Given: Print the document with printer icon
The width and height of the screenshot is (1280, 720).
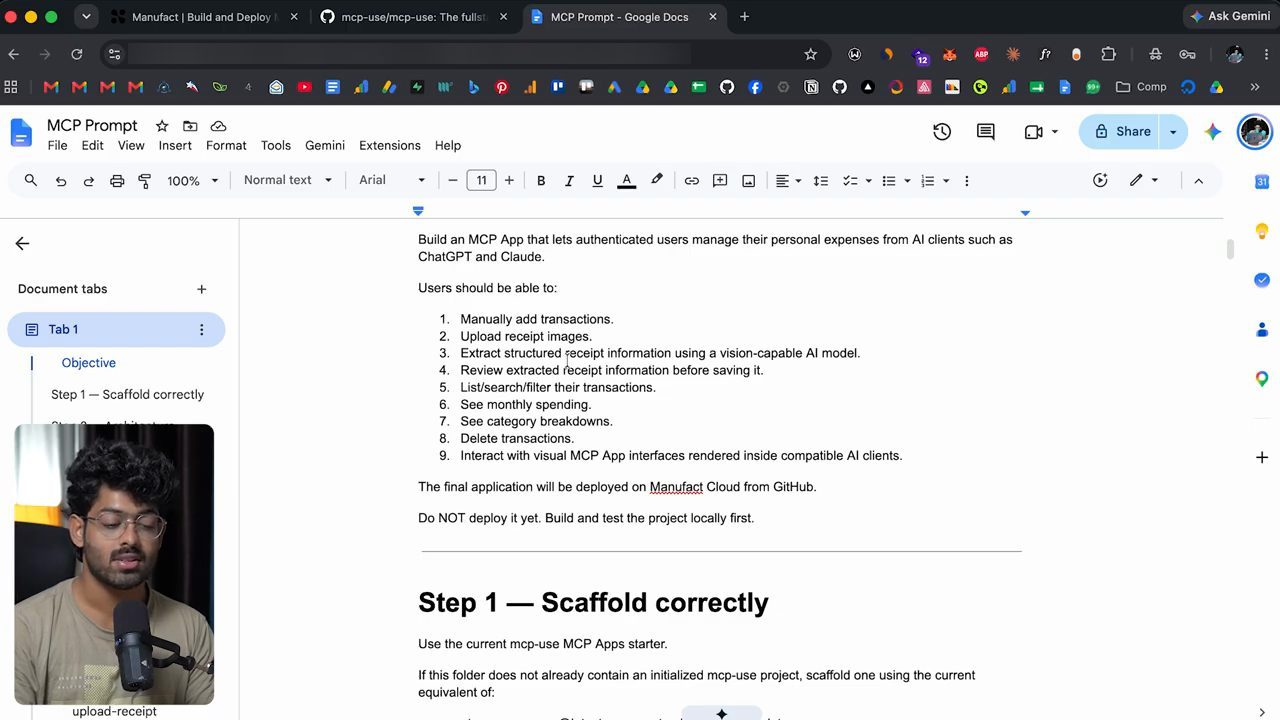Looking at the screenshot, I should tap(117, 181).
